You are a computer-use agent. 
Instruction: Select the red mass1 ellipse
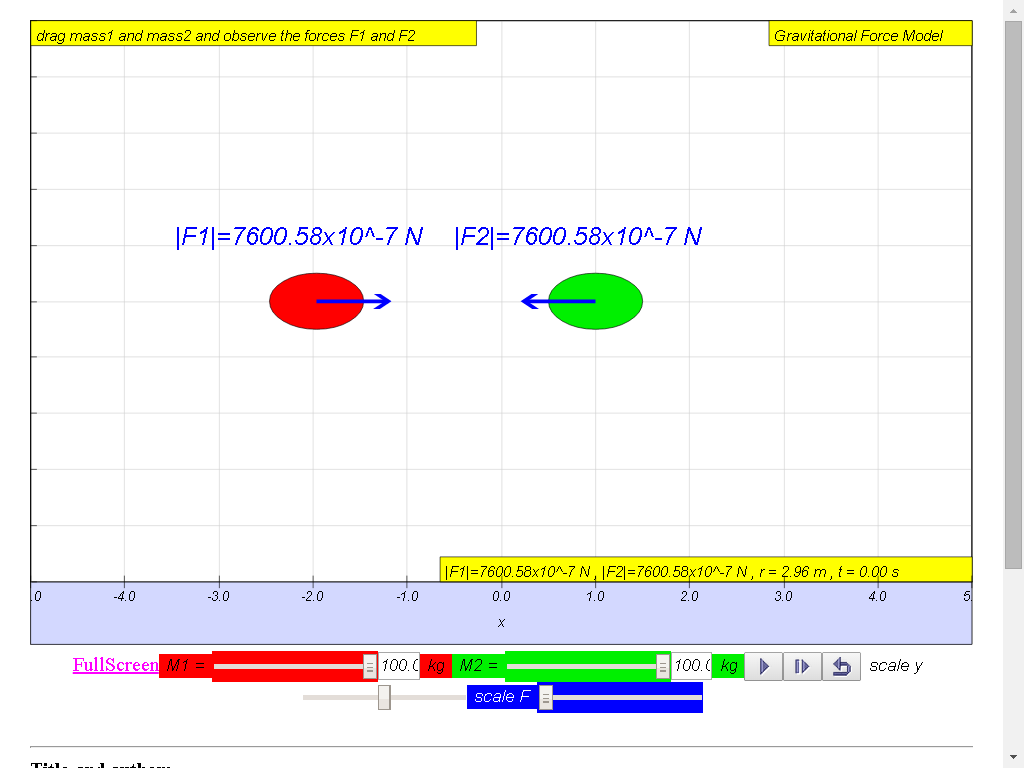(317, 301)
